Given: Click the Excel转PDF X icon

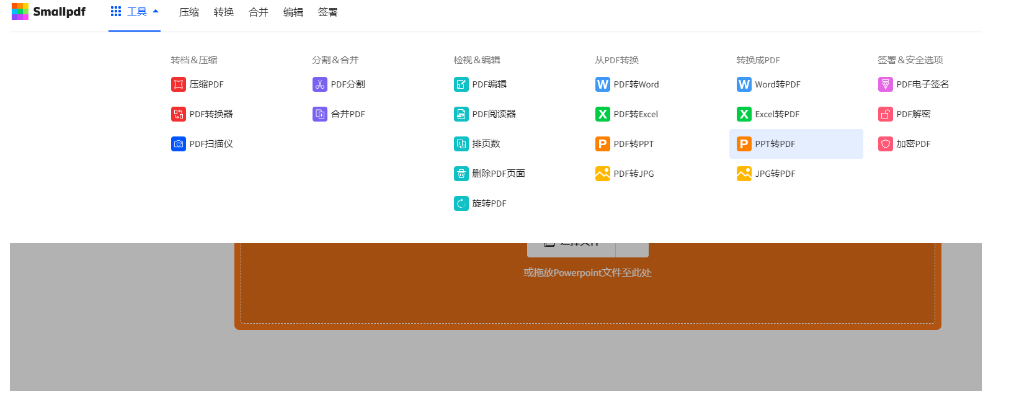Looking at the screenshot, I should pyautogui.click(x=744, y=114).
